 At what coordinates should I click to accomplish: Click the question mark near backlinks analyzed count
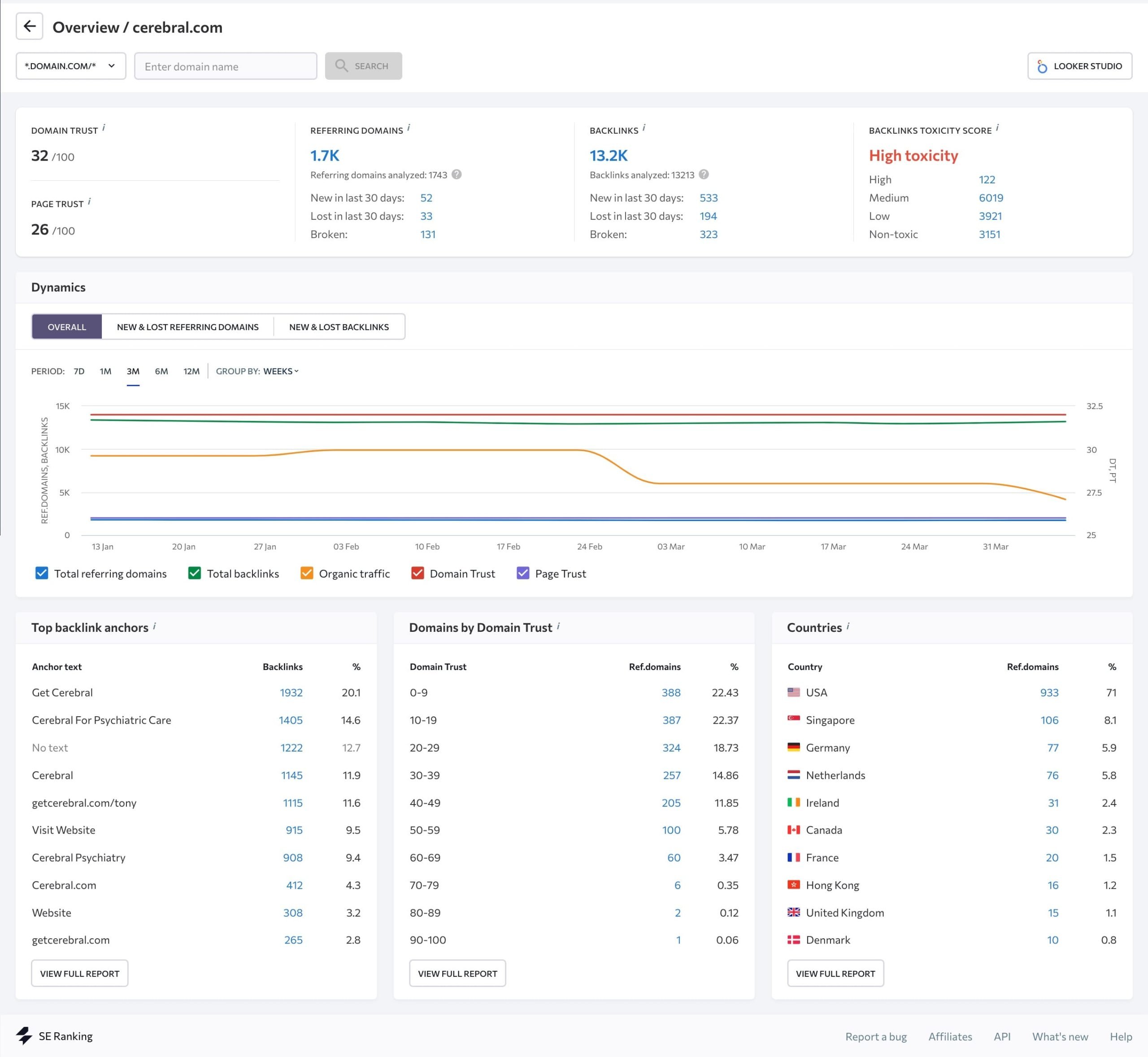pyautogui.click(x=703, y=175)
